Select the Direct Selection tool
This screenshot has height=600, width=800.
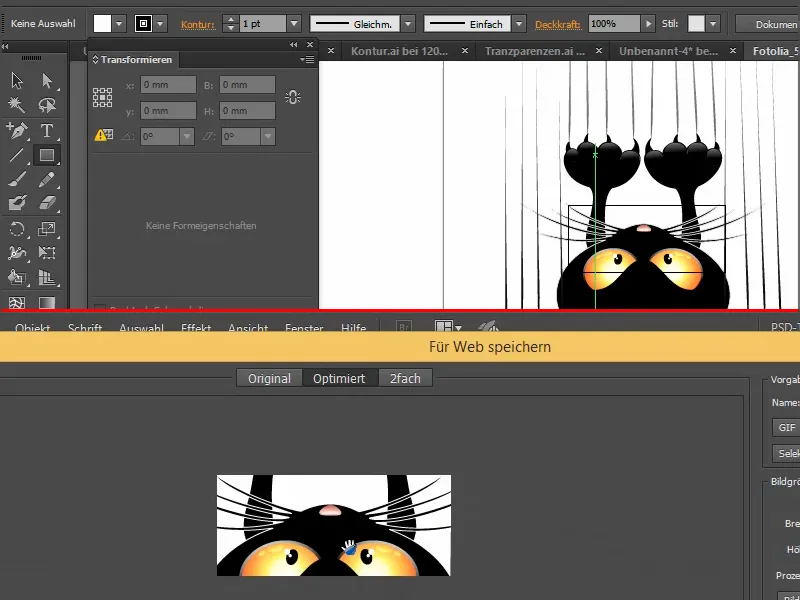pos(47,81)
